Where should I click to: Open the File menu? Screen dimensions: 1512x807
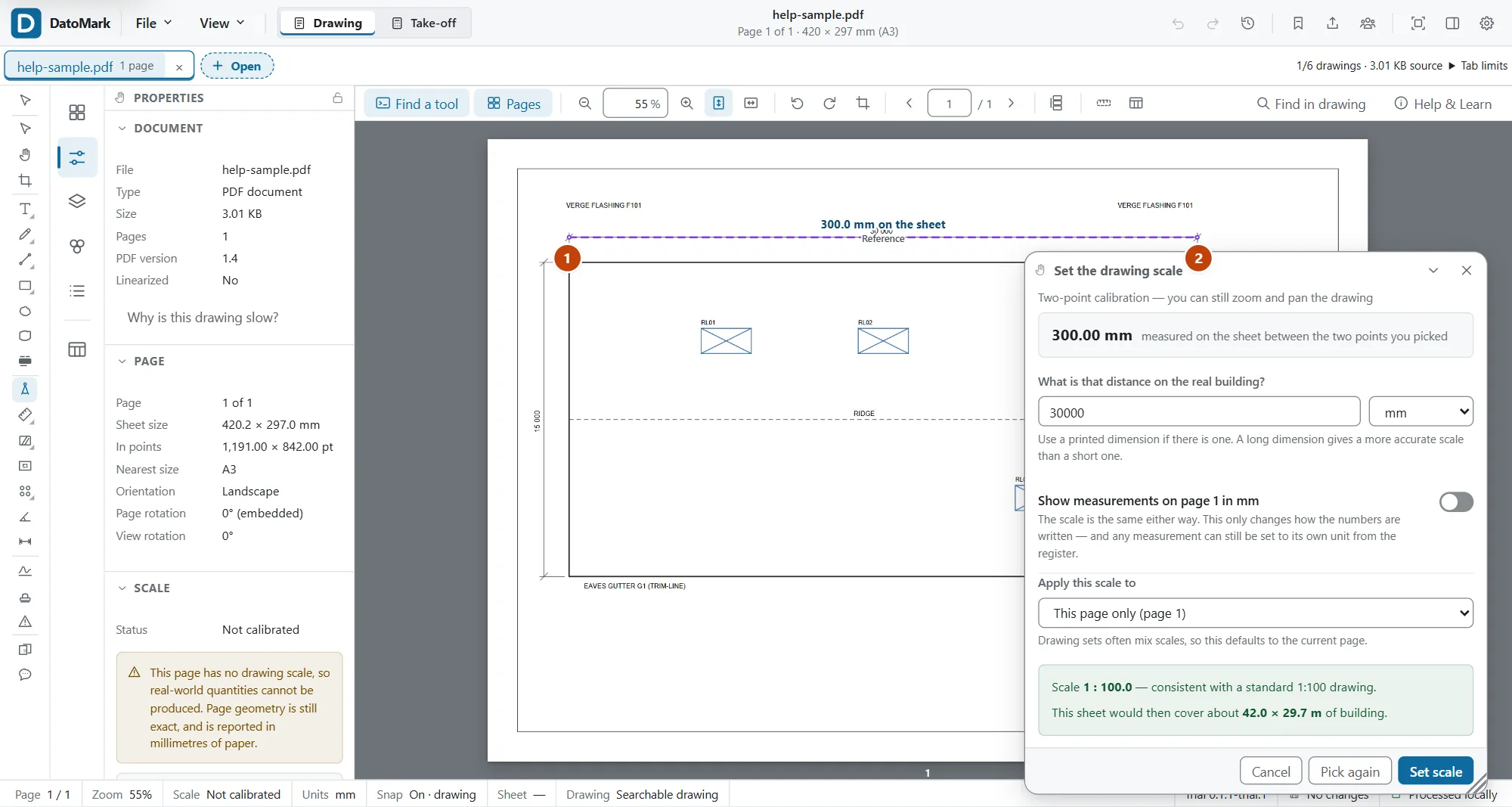click(x=153, y=23)
